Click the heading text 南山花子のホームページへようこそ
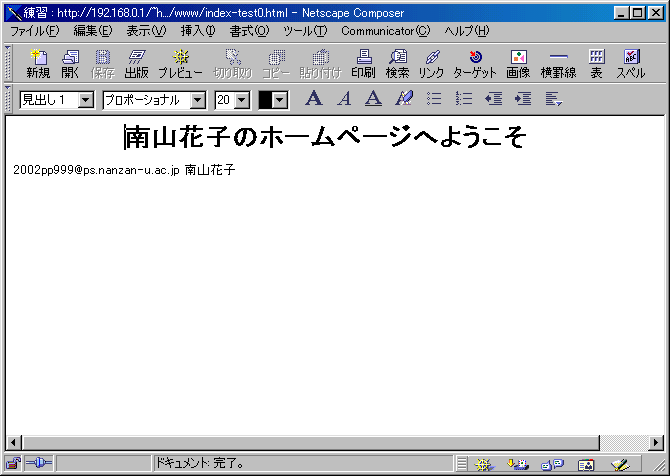670x476 pixels. pos(325,137)
